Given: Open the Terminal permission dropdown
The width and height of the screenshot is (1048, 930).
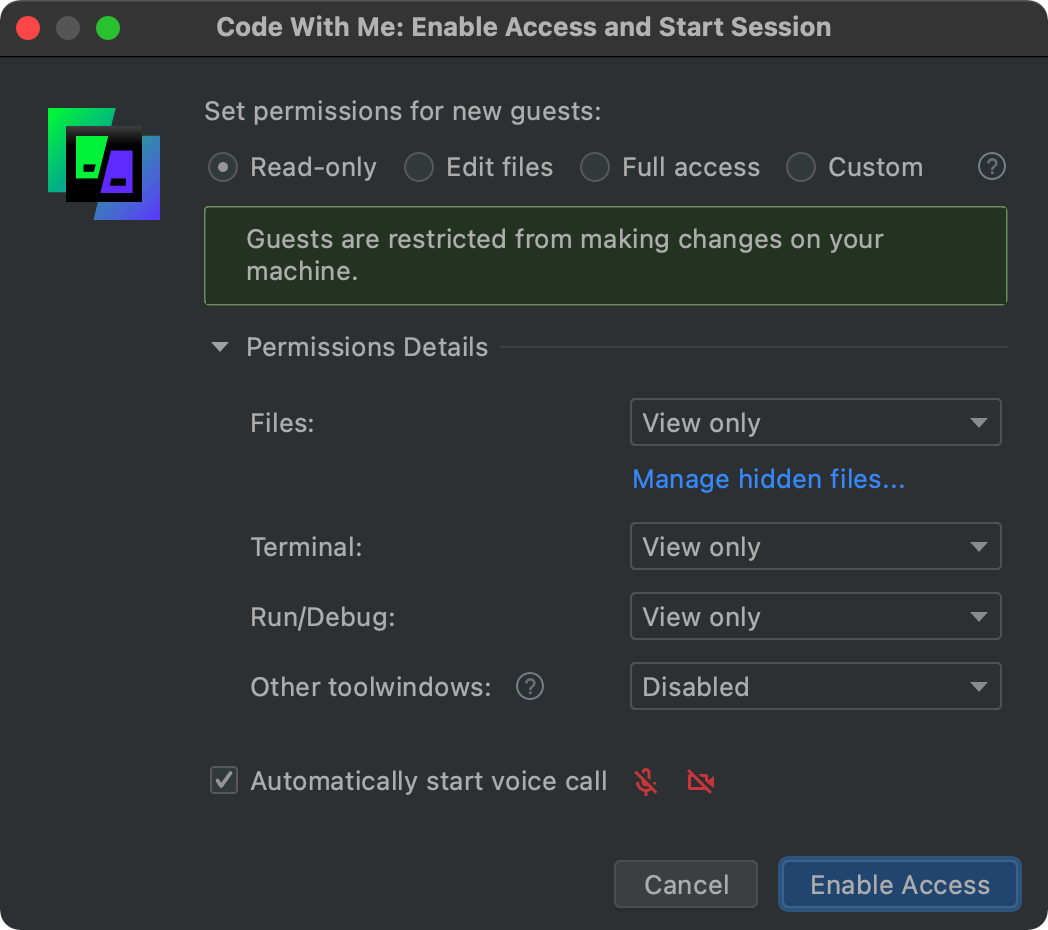Looking at the screenshot, I should click(x=815, y=546).
